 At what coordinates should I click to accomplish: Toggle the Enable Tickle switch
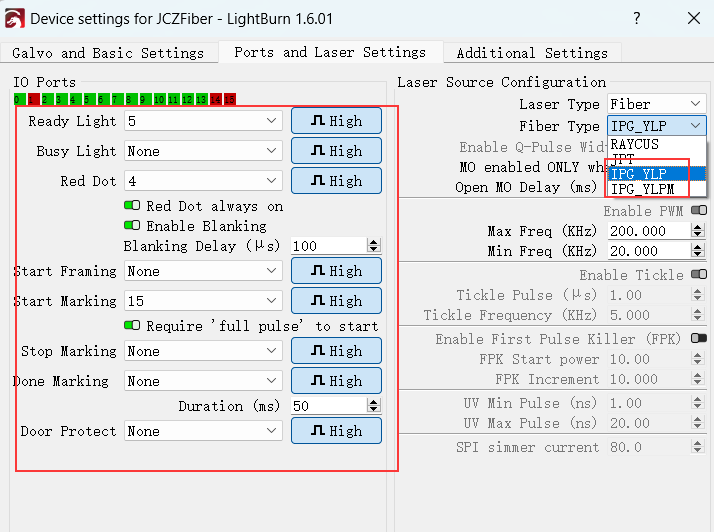(x=699, y=274)
